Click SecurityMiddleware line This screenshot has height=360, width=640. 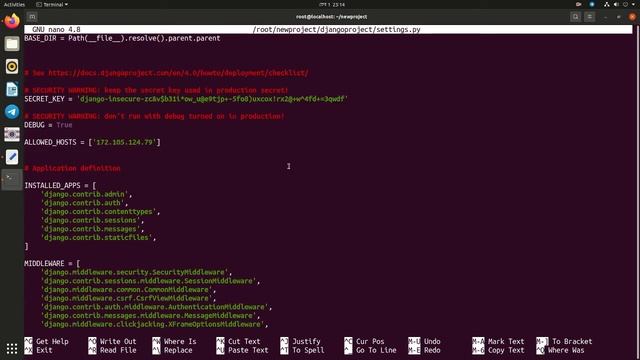(136, 272)
